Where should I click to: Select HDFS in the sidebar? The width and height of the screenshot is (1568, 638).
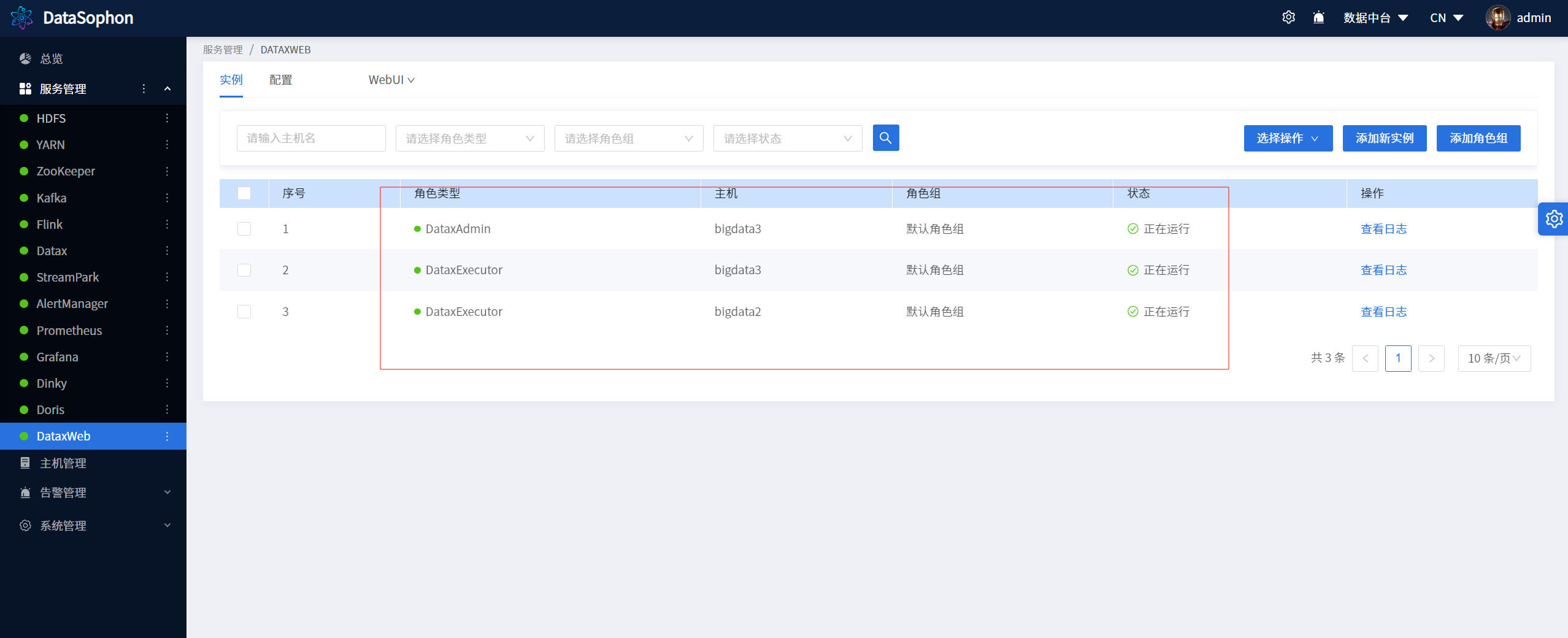[x=51, y=118]
